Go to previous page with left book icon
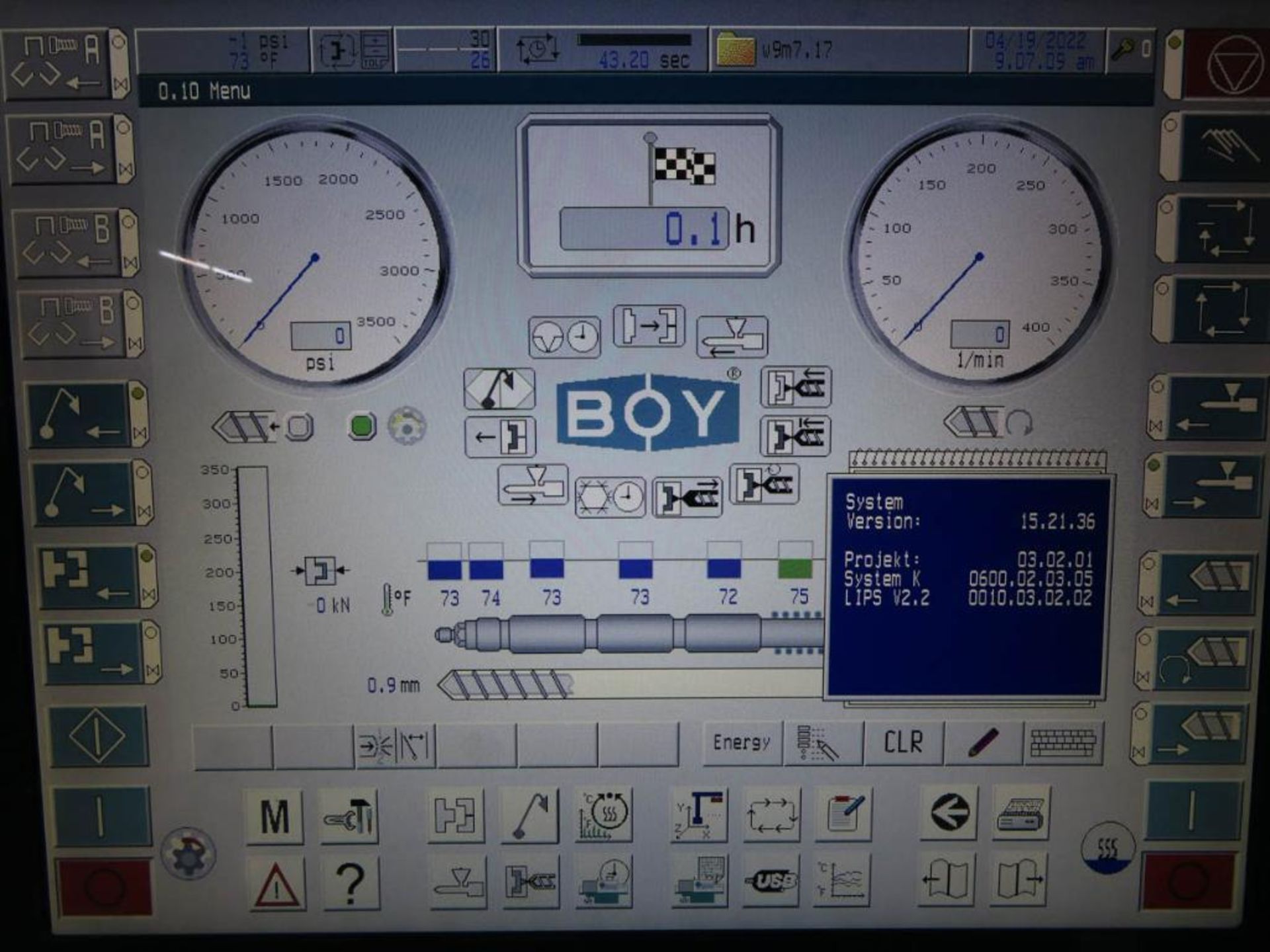 [x=947, y=879]
